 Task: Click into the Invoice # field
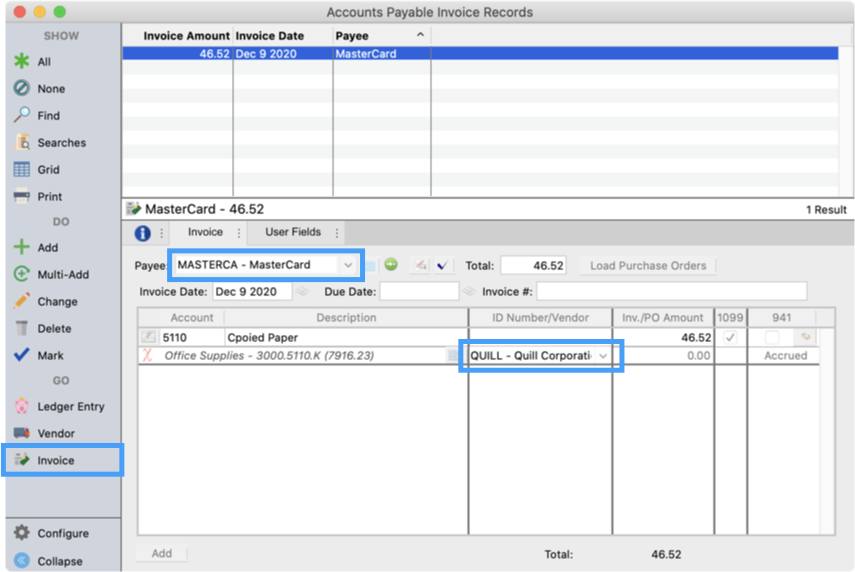[x=670, y=292]
